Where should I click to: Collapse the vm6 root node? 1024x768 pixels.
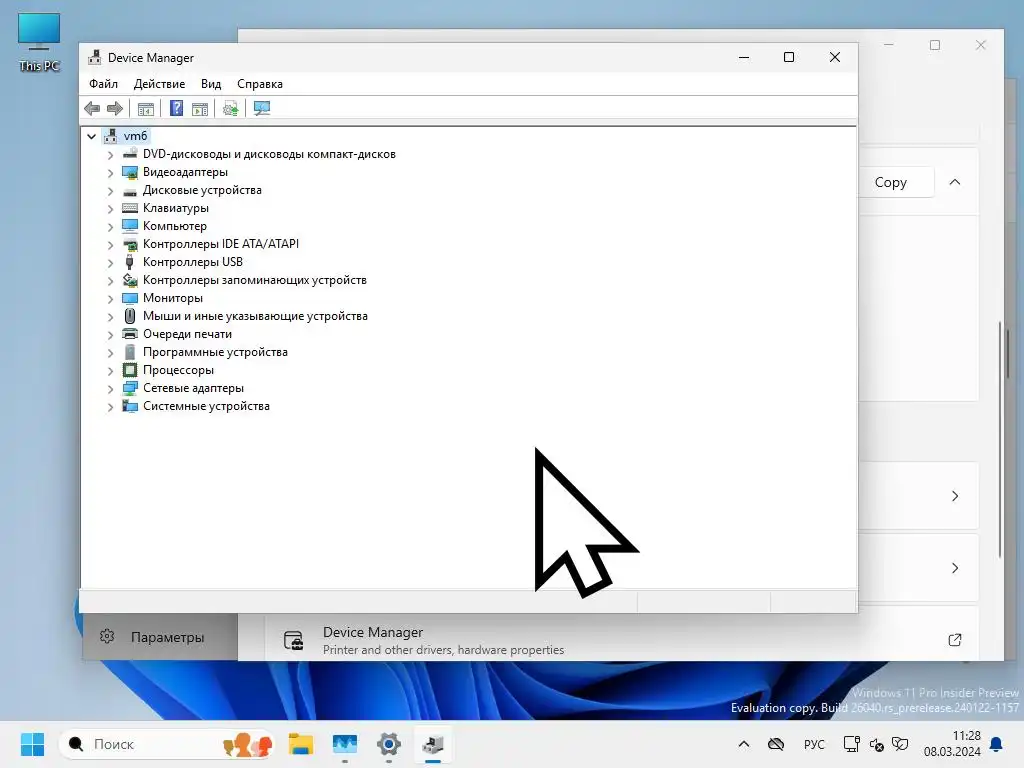coord(91,136)
